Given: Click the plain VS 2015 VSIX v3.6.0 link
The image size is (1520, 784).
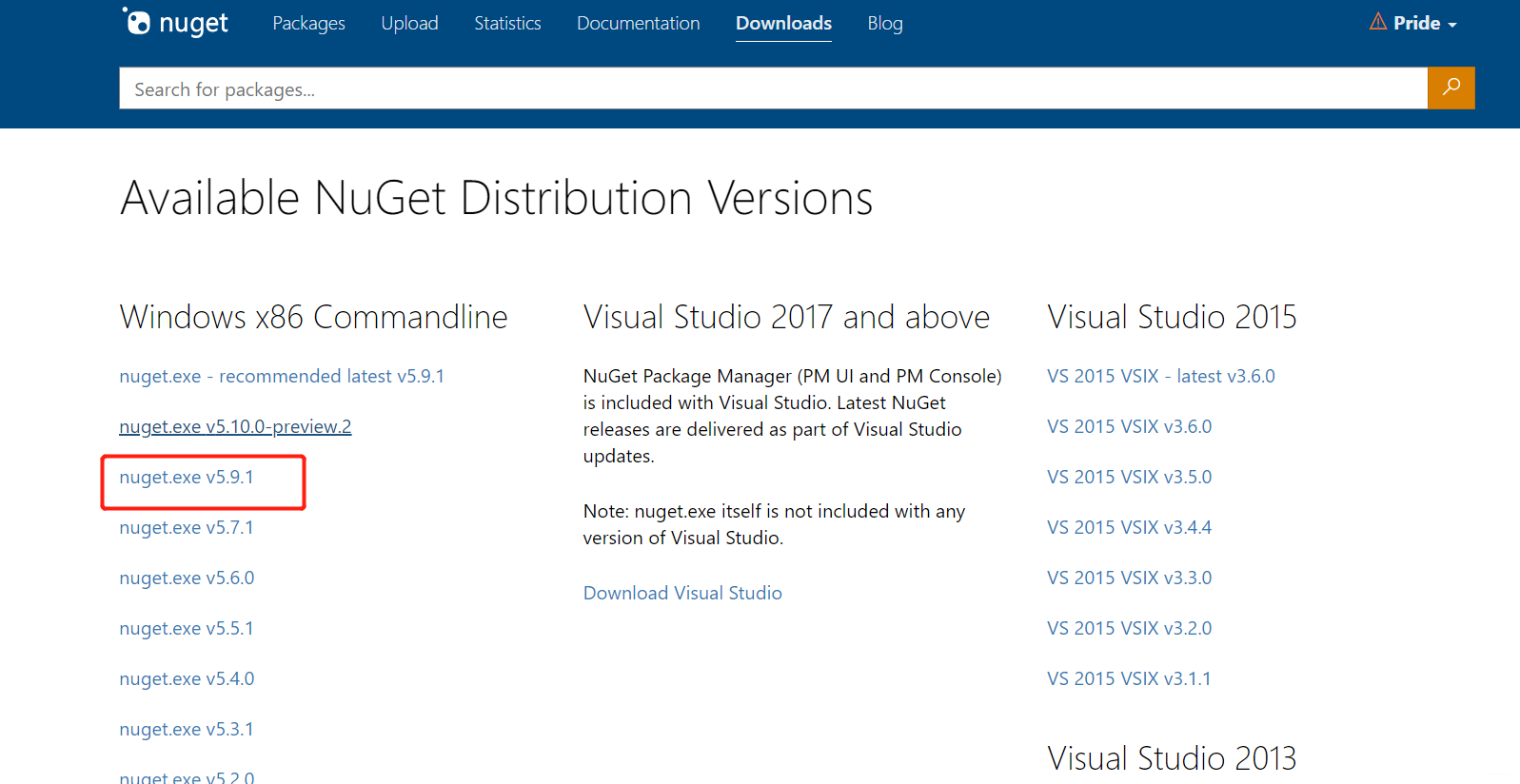Looking at the screenshot, I should coord(1129,426).
